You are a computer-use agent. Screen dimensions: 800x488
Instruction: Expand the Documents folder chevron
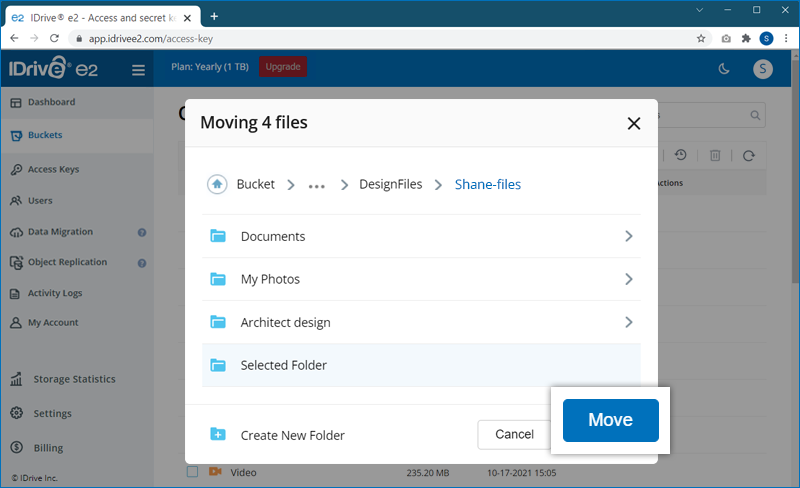click(x=628, y=237)
